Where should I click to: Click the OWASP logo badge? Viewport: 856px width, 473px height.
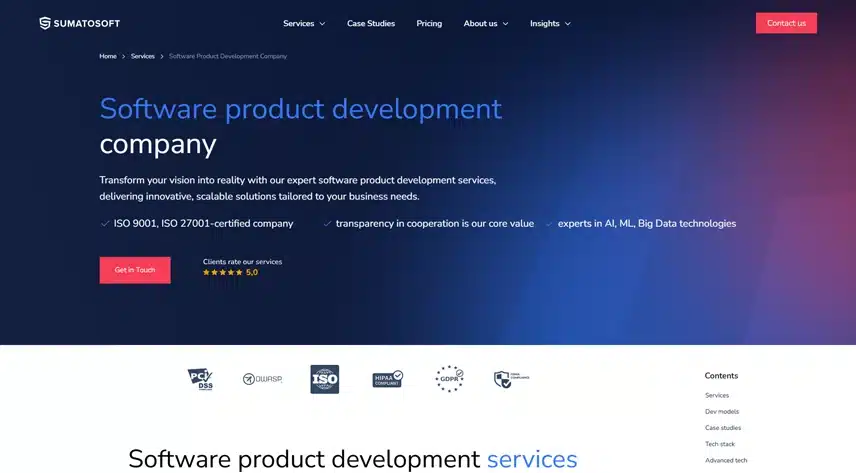coord(262,379)
